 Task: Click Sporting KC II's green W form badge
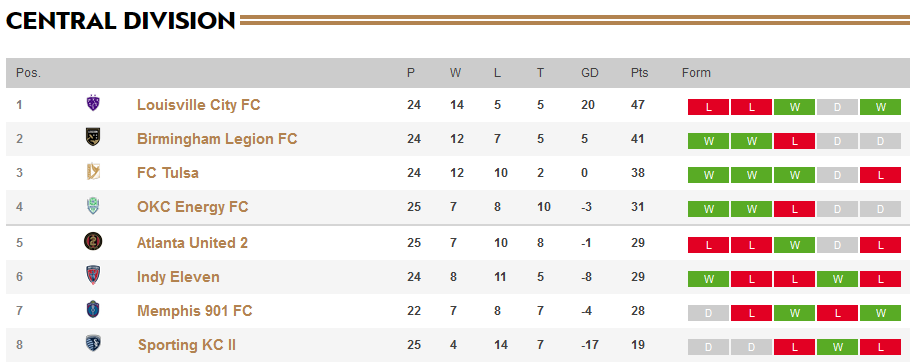(x=837, y=347)
